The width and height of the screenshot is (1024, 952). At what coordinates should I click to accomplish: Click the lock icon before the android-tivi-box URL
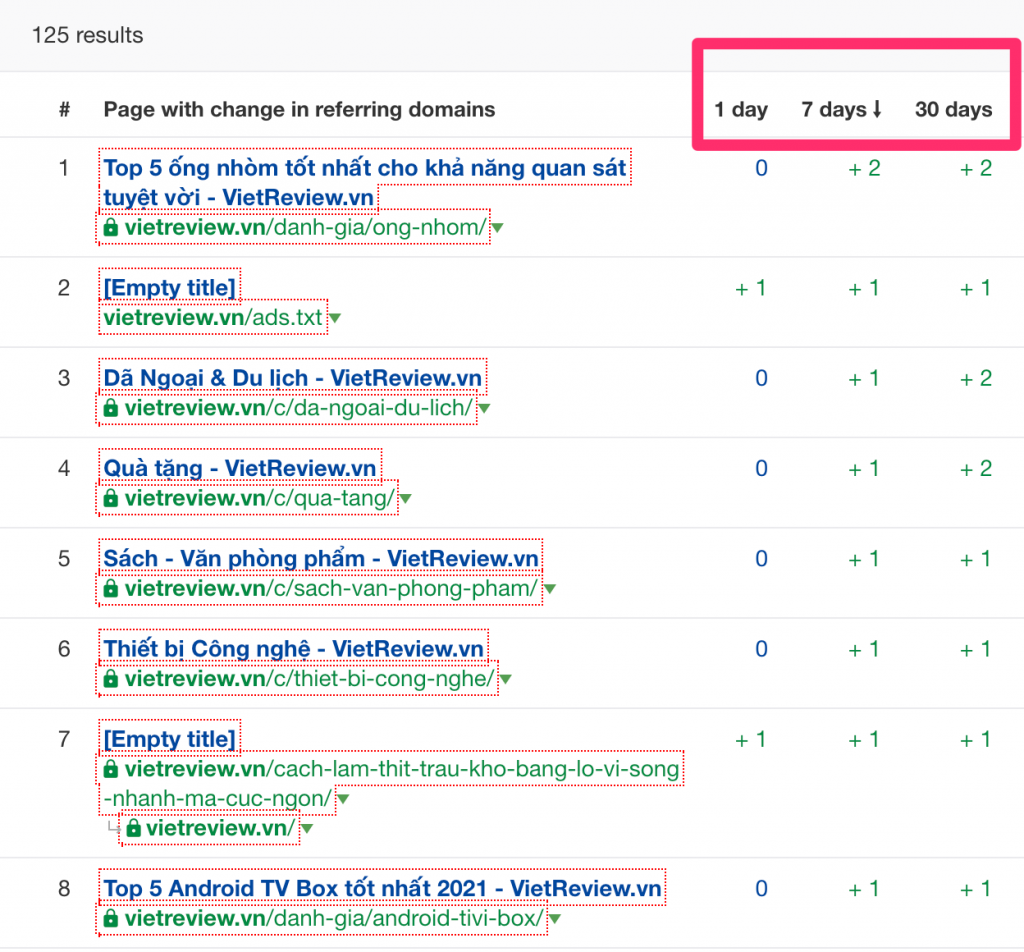(x=111, y=918)
